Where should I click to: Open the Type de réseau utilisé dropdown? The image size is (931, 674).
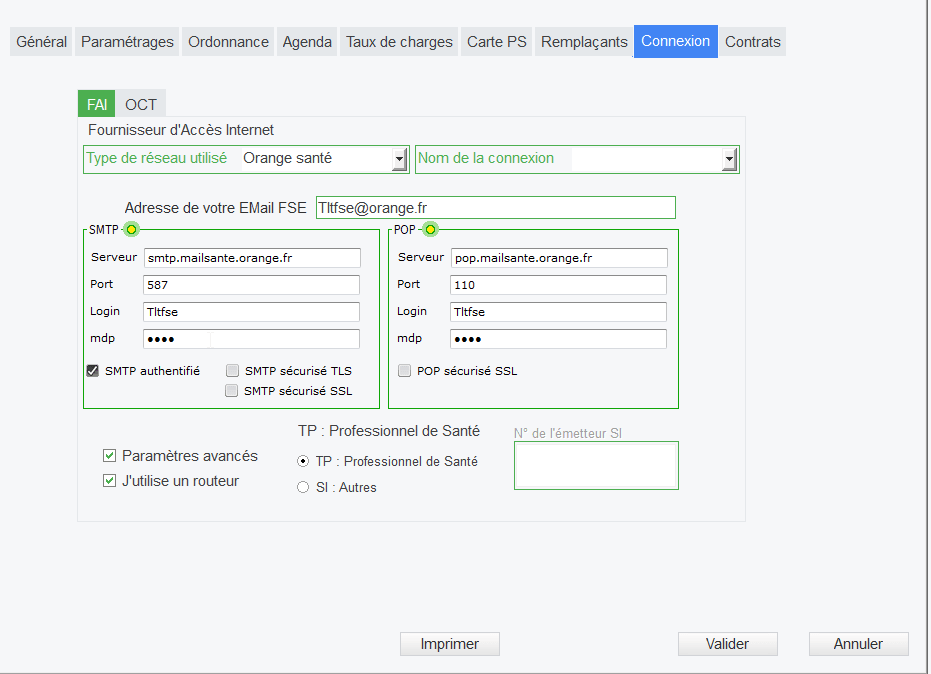(400, 159)
